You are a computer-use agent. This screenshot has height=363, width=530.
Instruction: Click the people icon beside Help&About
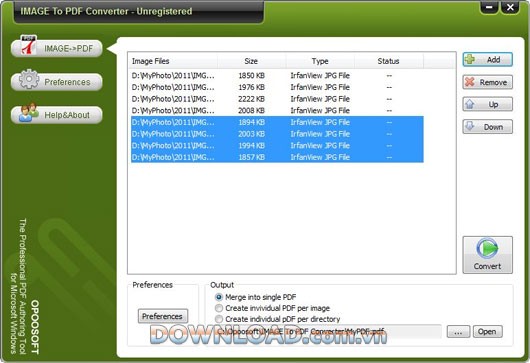(x=29, y=112)
